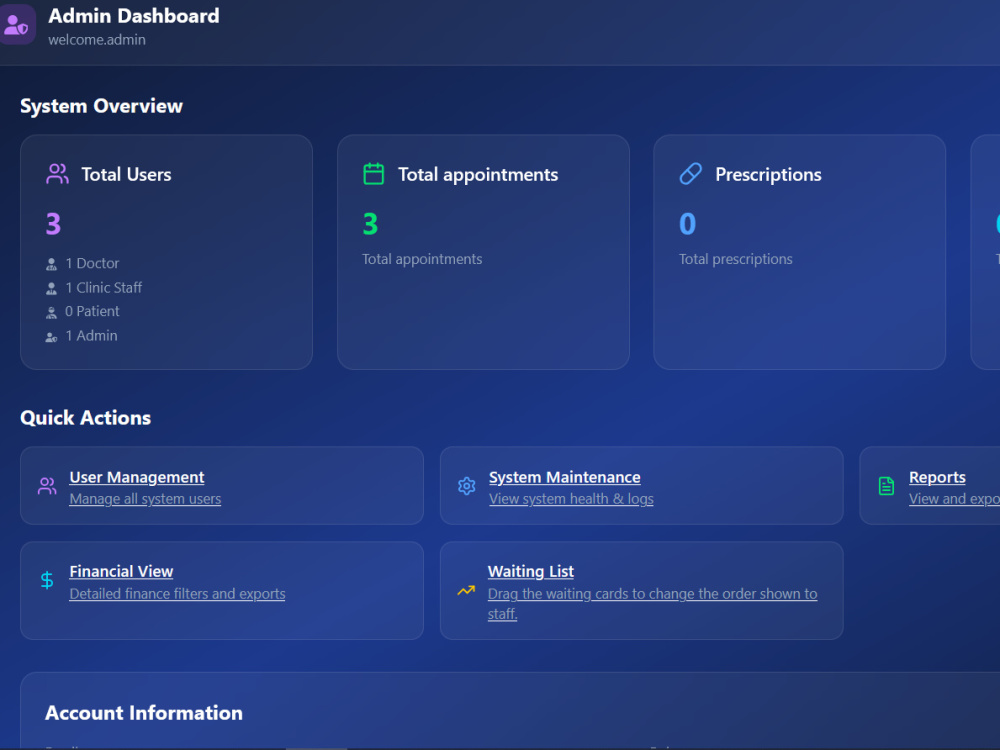The height and width of the screenshot is (750, 1000).
Task: Click the 1 Doctor entry
Action: [x=92, y=263]
